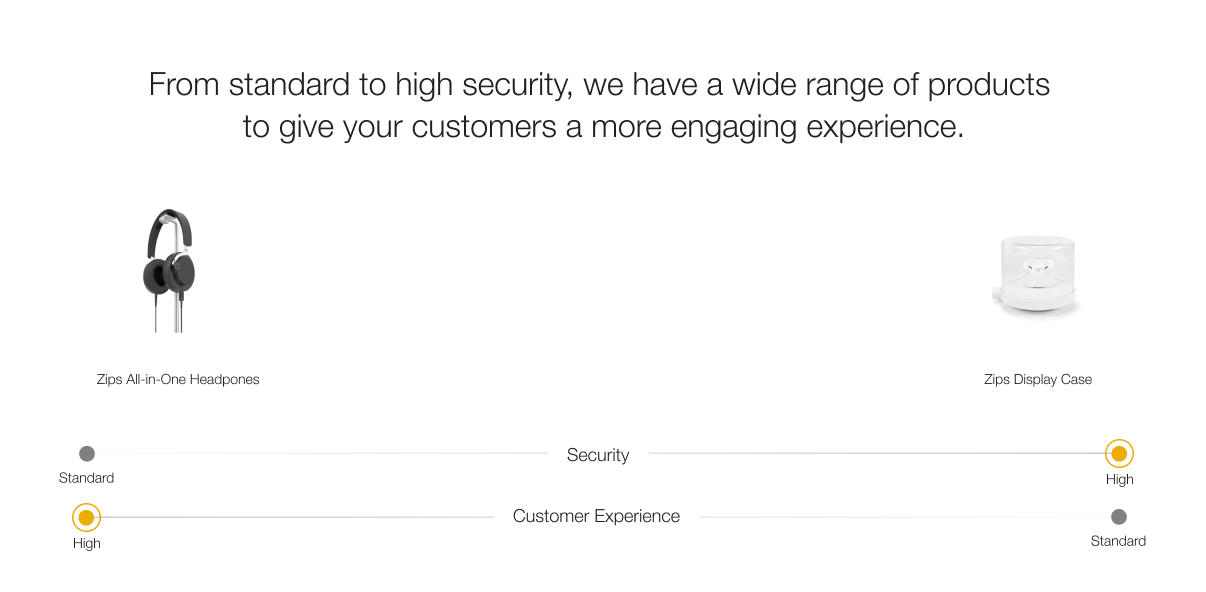Click the Standard label under Customer Experience scale
The width and height of the screenshot is (1206, 592).
point(1118,541)
